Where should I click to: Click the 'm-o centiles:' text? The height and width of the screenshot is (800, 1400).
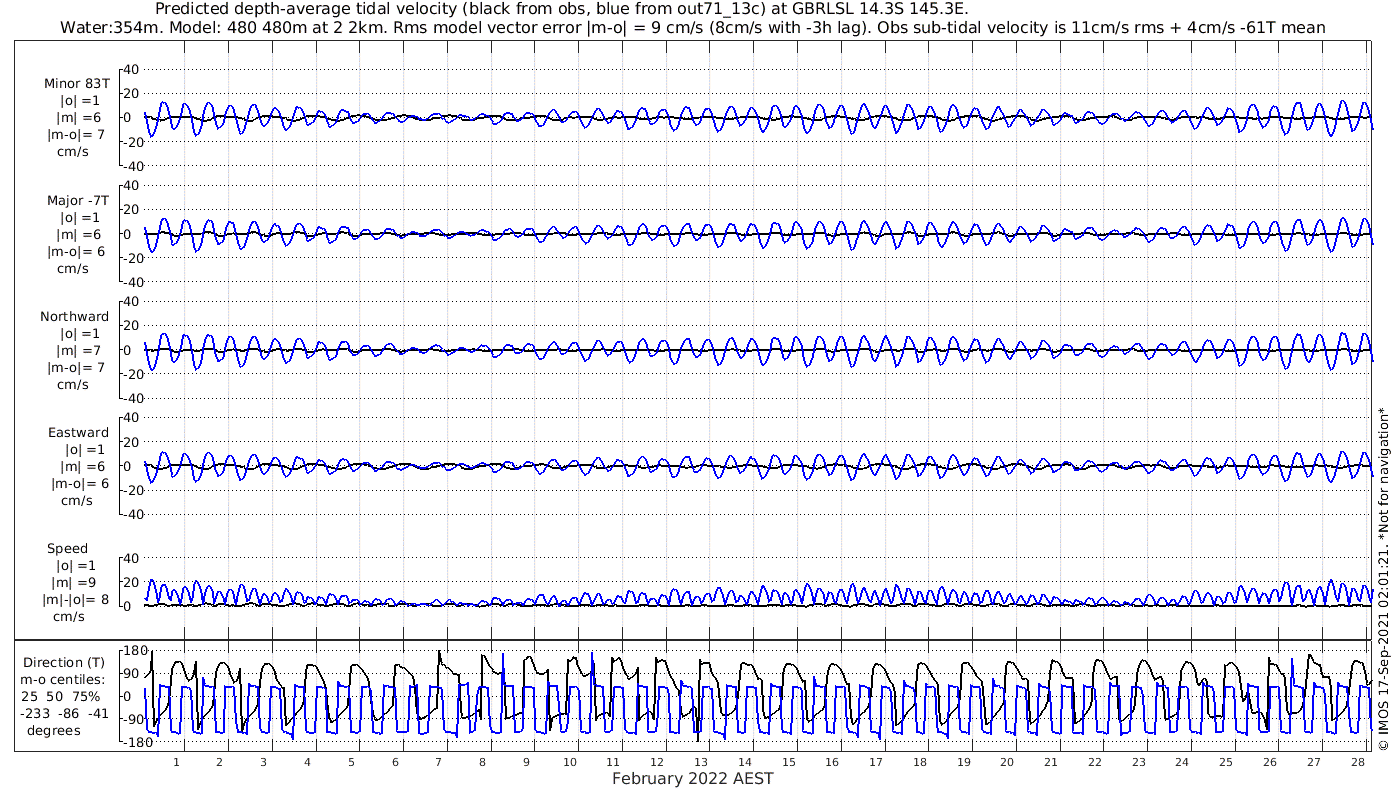(x=63, y=680)
